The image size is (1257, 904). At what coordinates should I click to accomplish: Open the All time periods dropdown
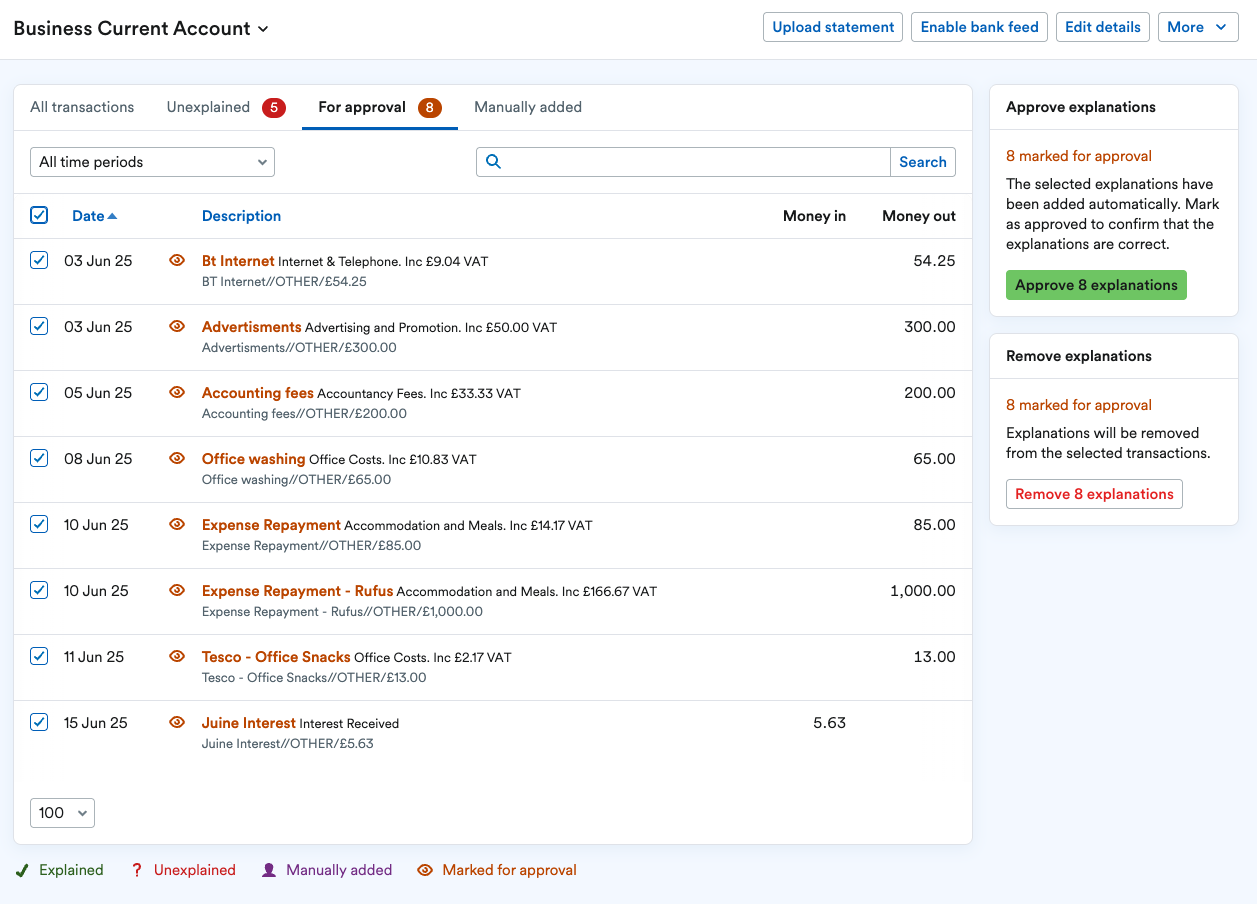[152, 161]
